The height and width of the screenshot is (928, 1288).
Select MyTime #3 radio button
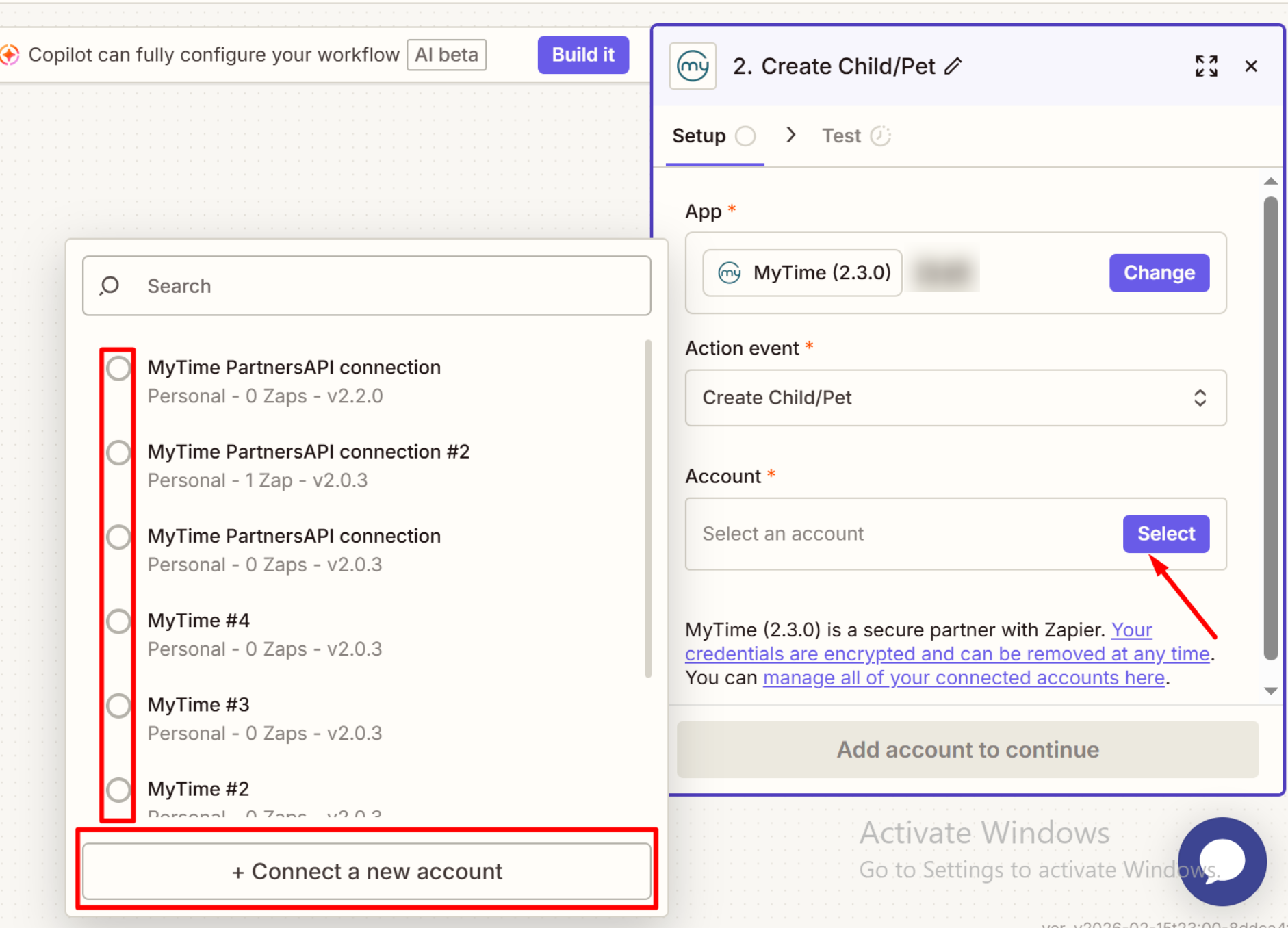[118, 705]
